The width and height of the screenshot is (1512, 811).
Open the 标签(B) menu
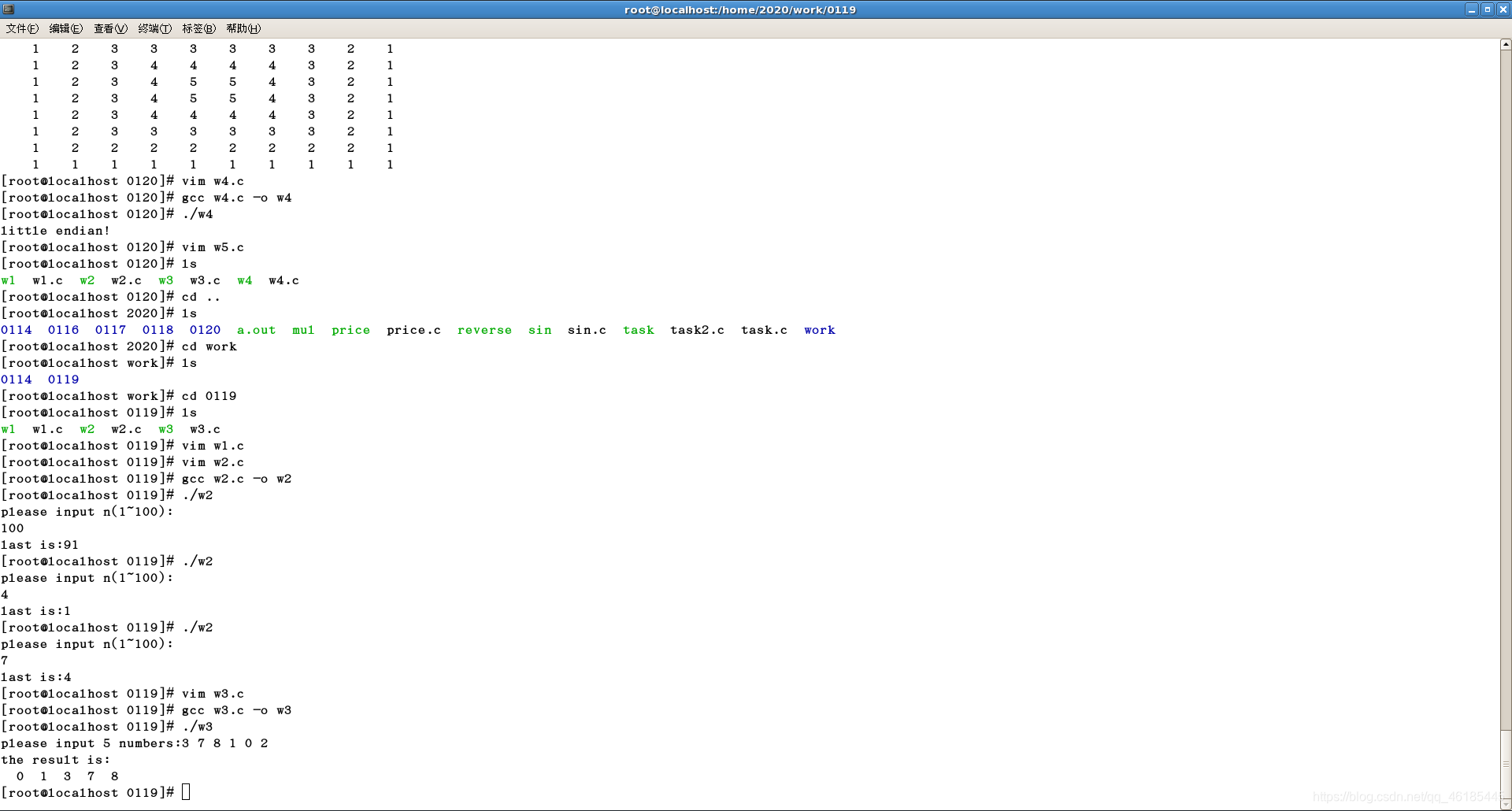pos(198,28)
